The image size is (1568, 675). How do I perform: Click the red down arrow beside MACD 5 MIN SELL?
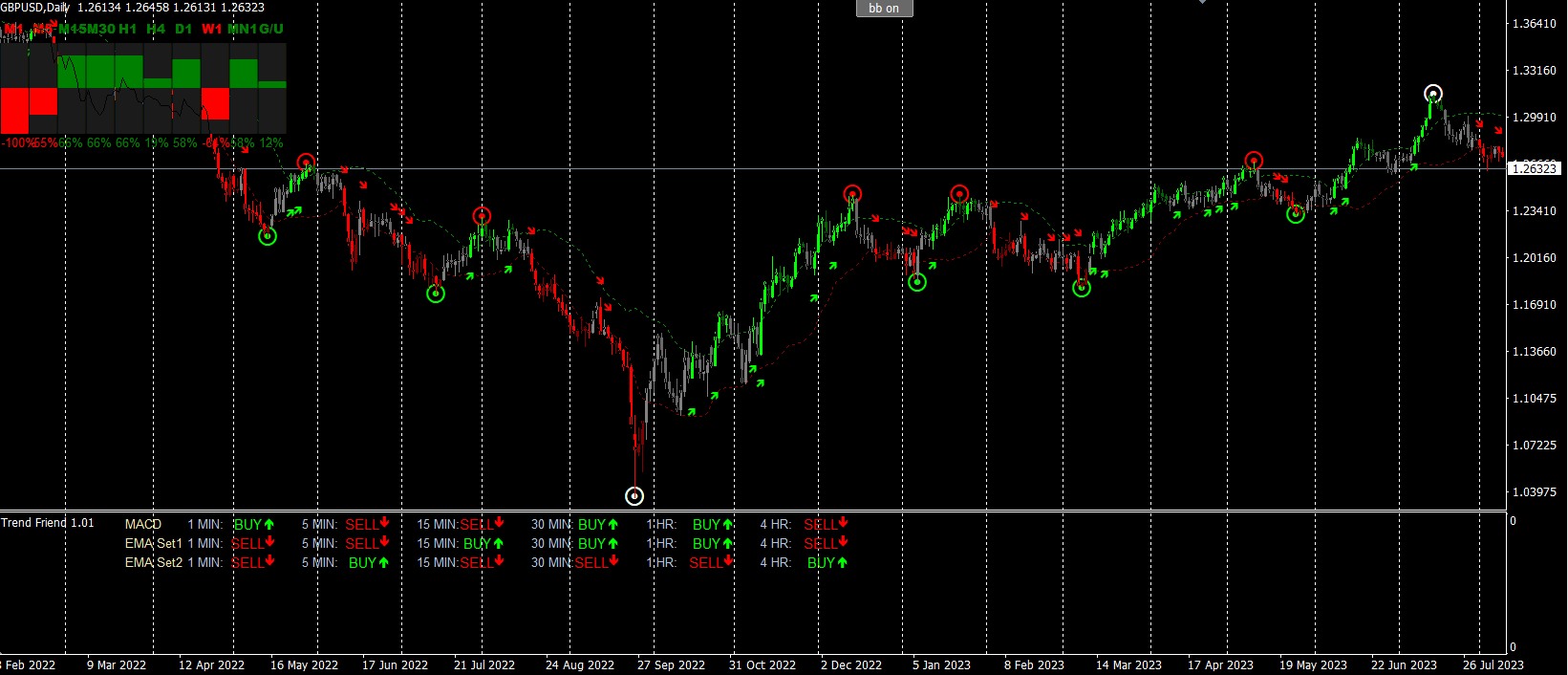point(384,523)
